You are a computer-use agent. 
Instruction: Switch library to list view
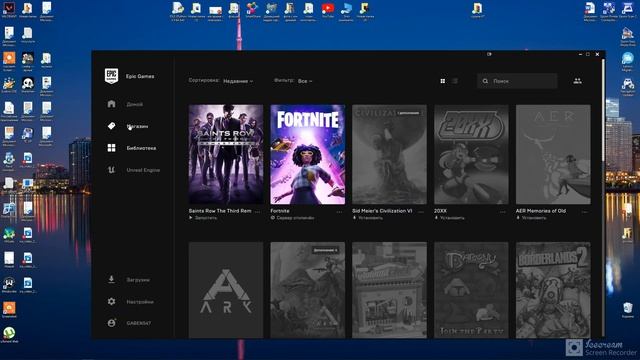(x=455, y=81)
